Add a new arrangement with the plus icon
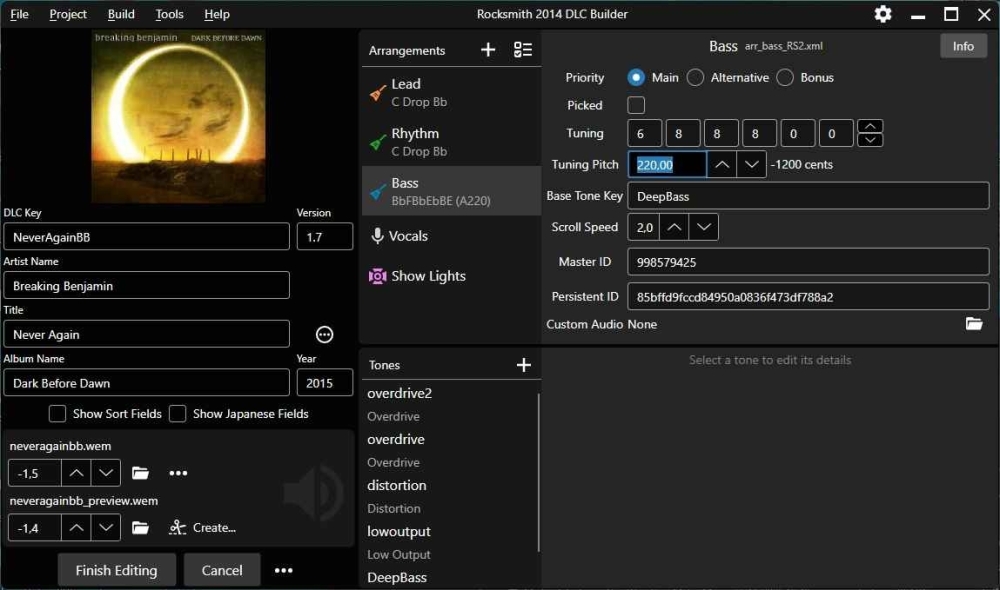This screenshot has height=590, width=1000. 488,50
